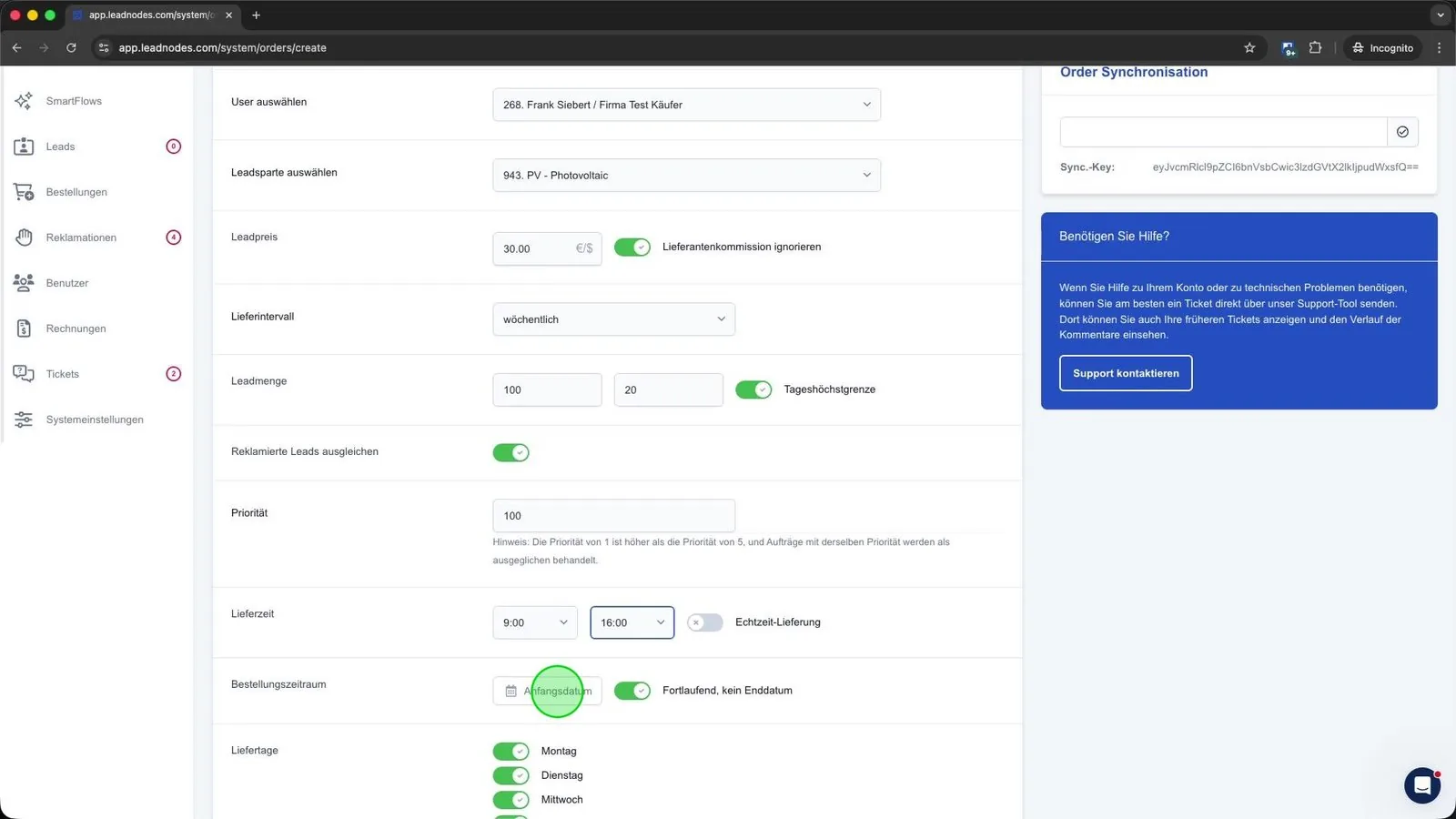Click the Reklamationen hand icon
This screenshot has width=1456, height=819.
(x=24, y=238)
